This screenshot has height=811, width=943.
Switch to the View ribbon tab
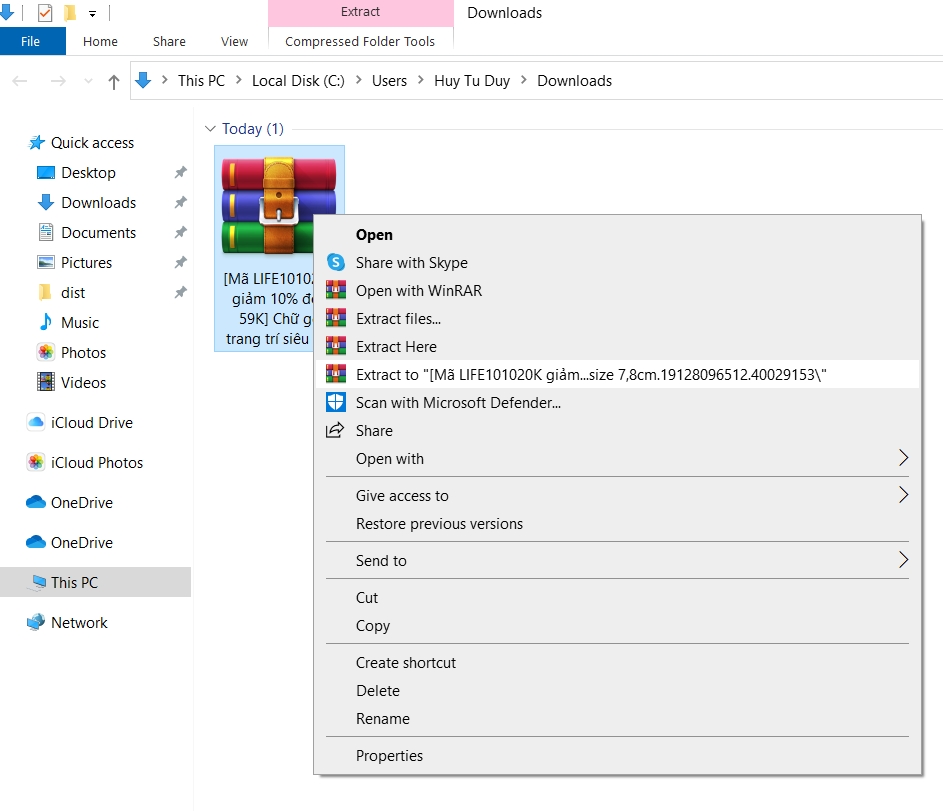pos(234,42)
